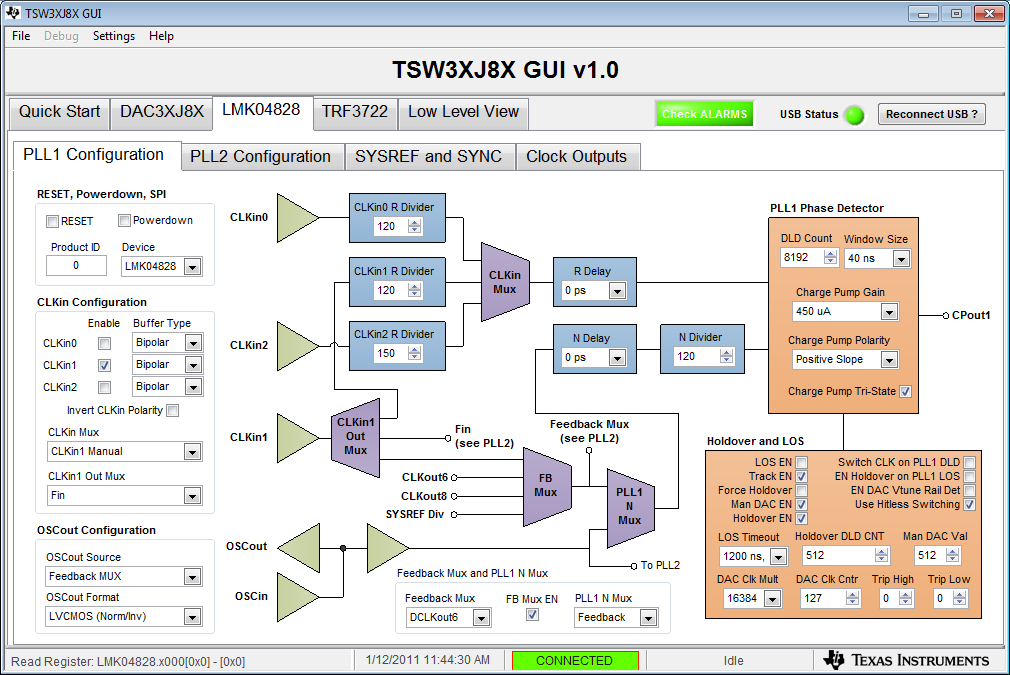
Task: Open the Clock Outputs tab
Action: click(x=576, y=157)
